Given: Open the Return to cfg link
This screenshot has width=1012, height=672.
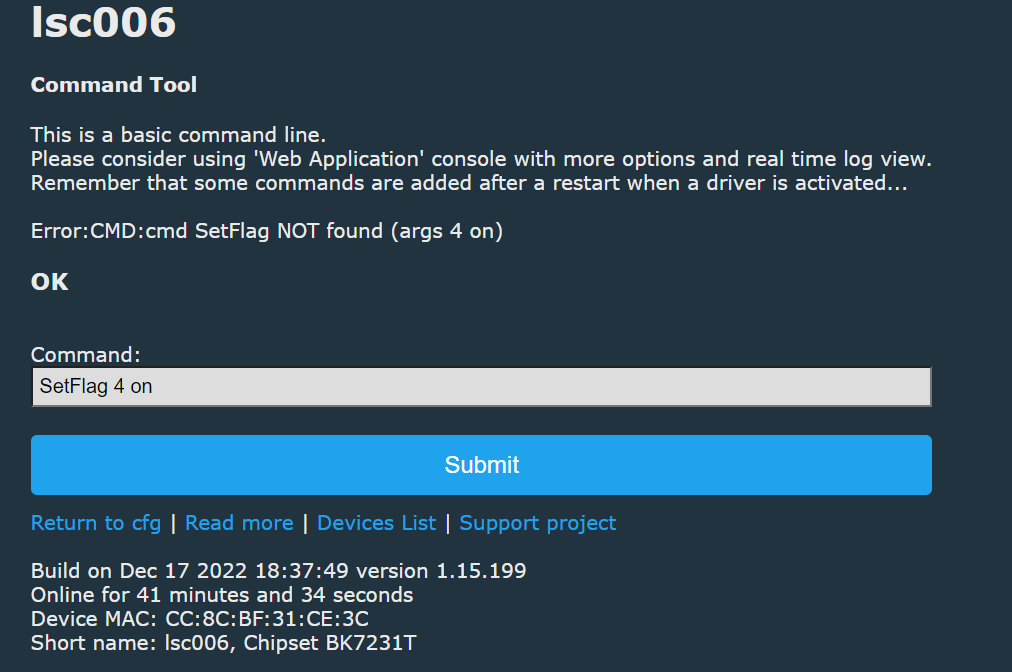Looking at the screenshot, I should (96, 523).
